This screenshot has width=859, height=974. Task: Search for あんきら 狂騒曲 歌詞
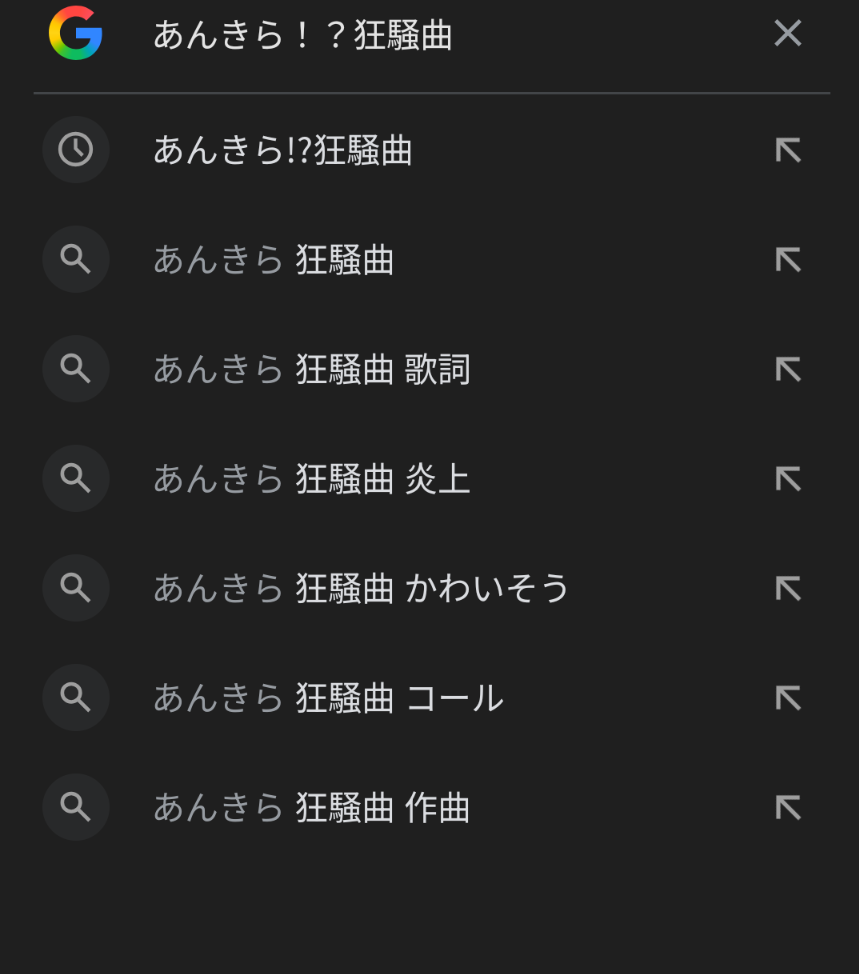[311, 370]
